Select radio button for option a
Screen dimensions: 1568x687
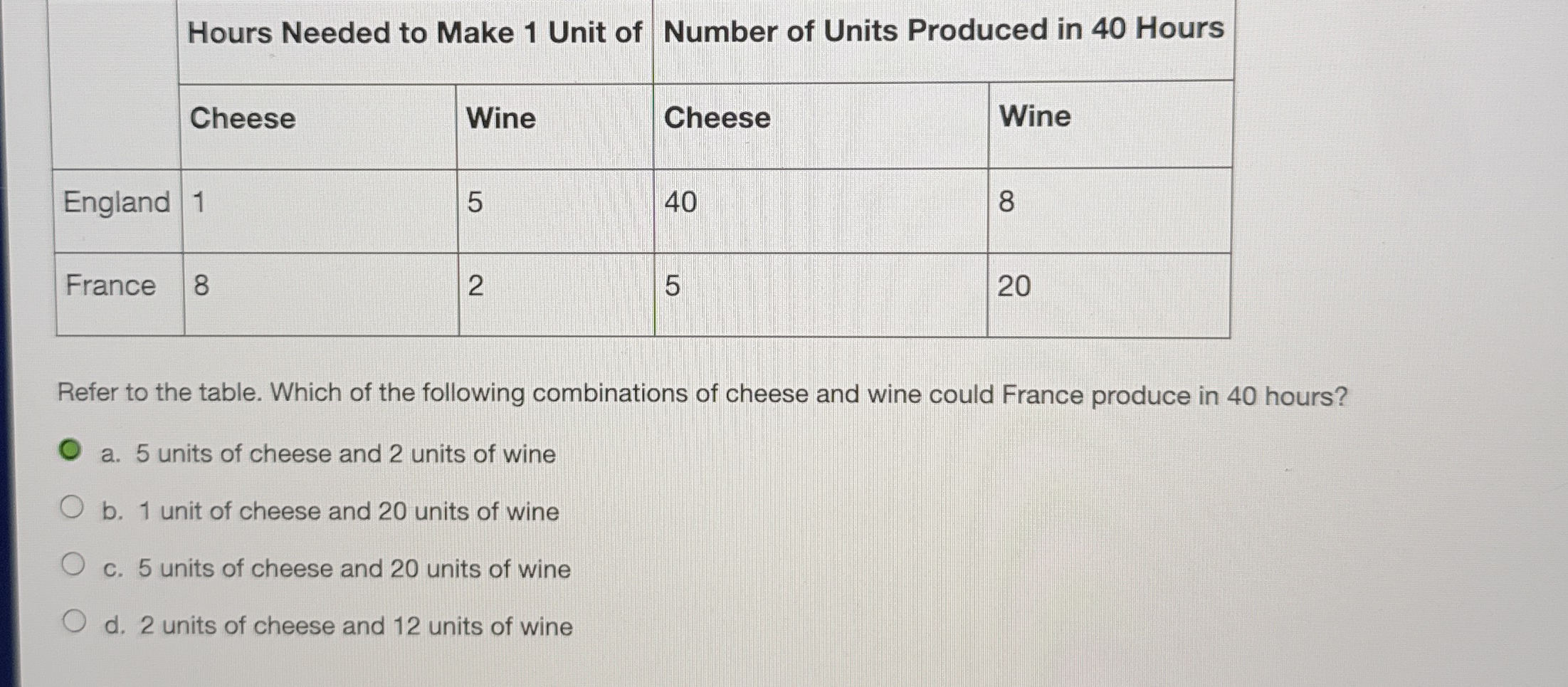(x=71, y=450)
